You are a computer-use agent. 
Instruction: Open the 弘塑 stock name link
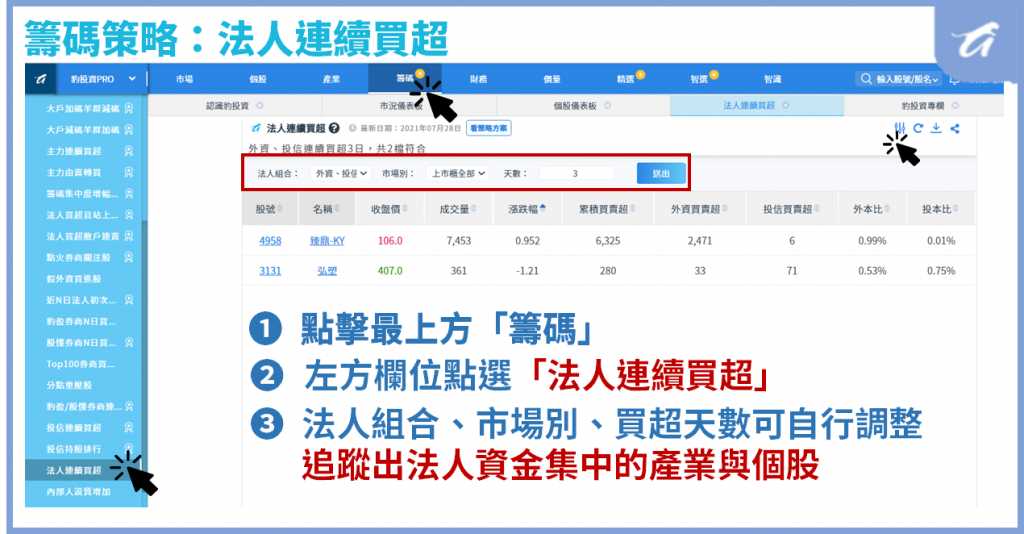coord(327,271)
